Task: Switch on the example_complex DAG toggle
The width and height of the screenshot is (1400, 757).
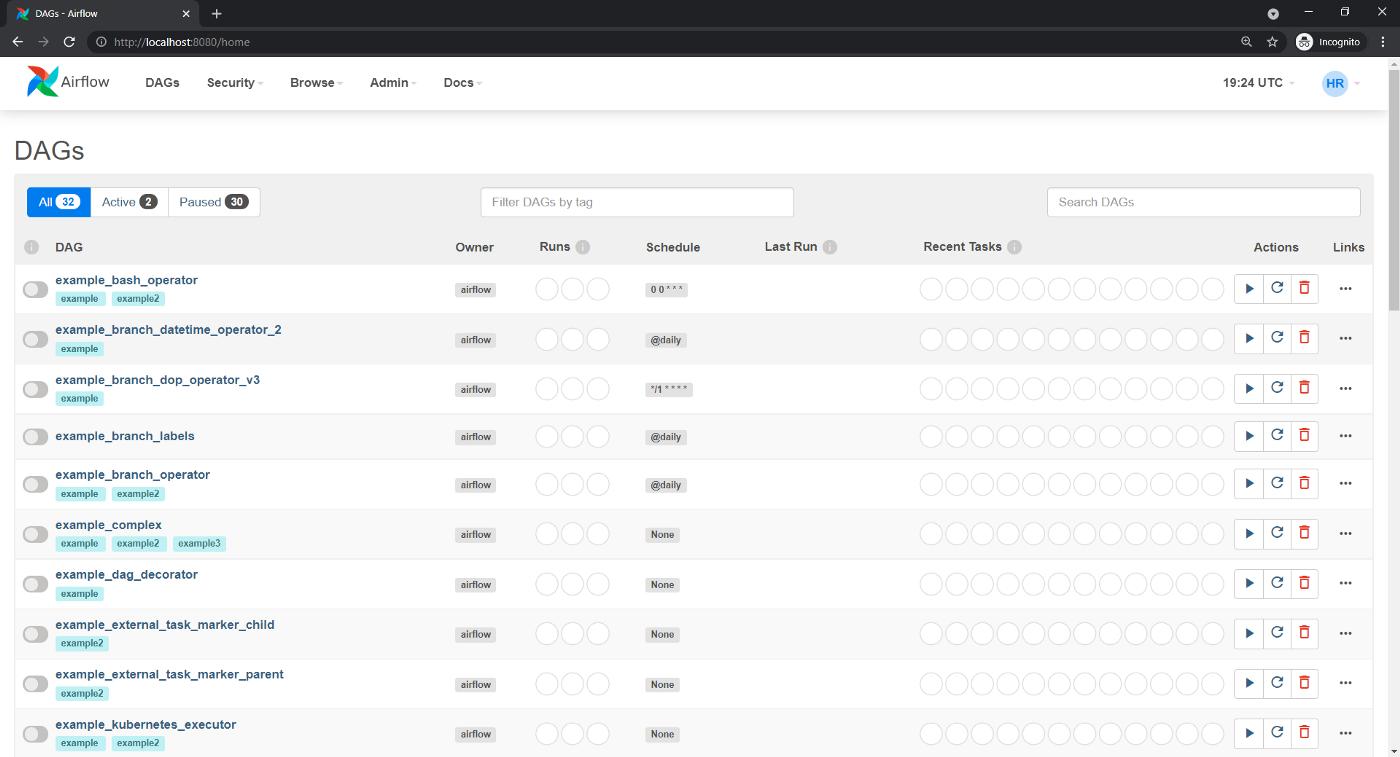Action: click(35, 534)
